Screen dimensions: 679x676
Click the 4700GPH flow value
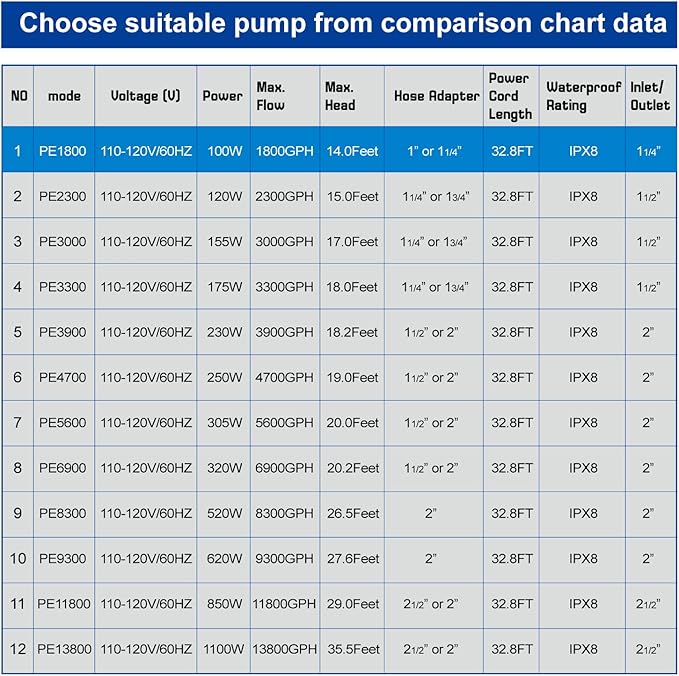tap(285, 377)
